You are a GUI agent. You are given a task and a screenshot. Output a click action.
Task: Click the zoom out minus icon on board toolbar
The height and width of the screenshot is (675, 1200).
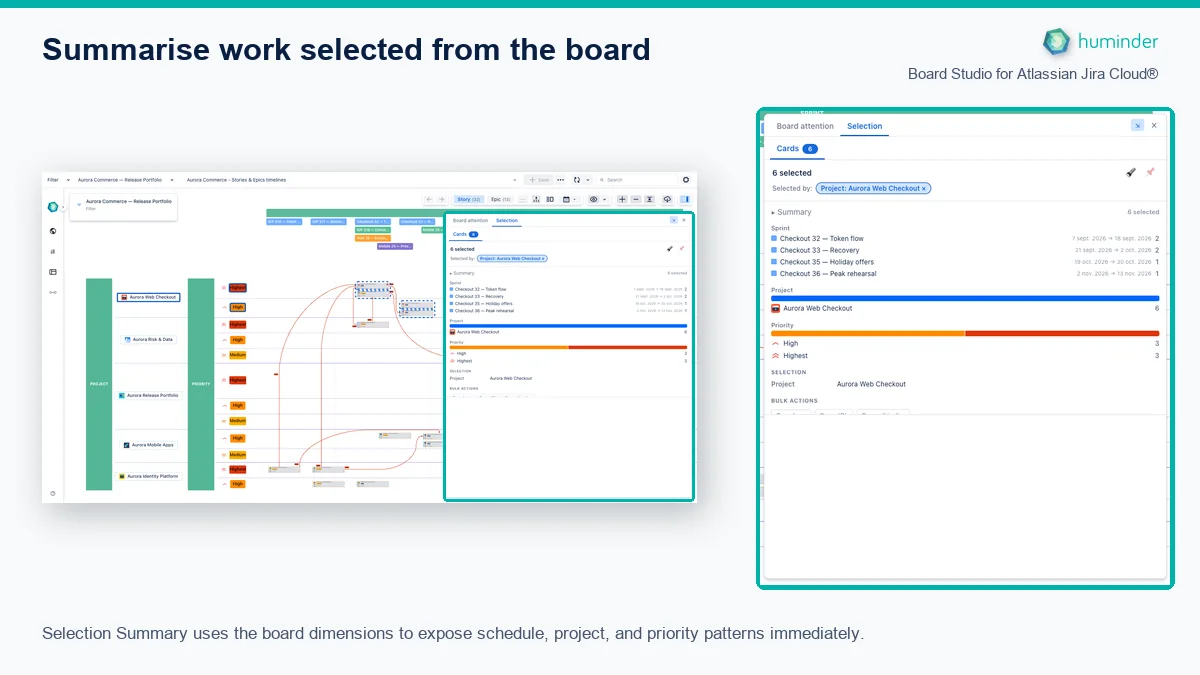(636, 199)
